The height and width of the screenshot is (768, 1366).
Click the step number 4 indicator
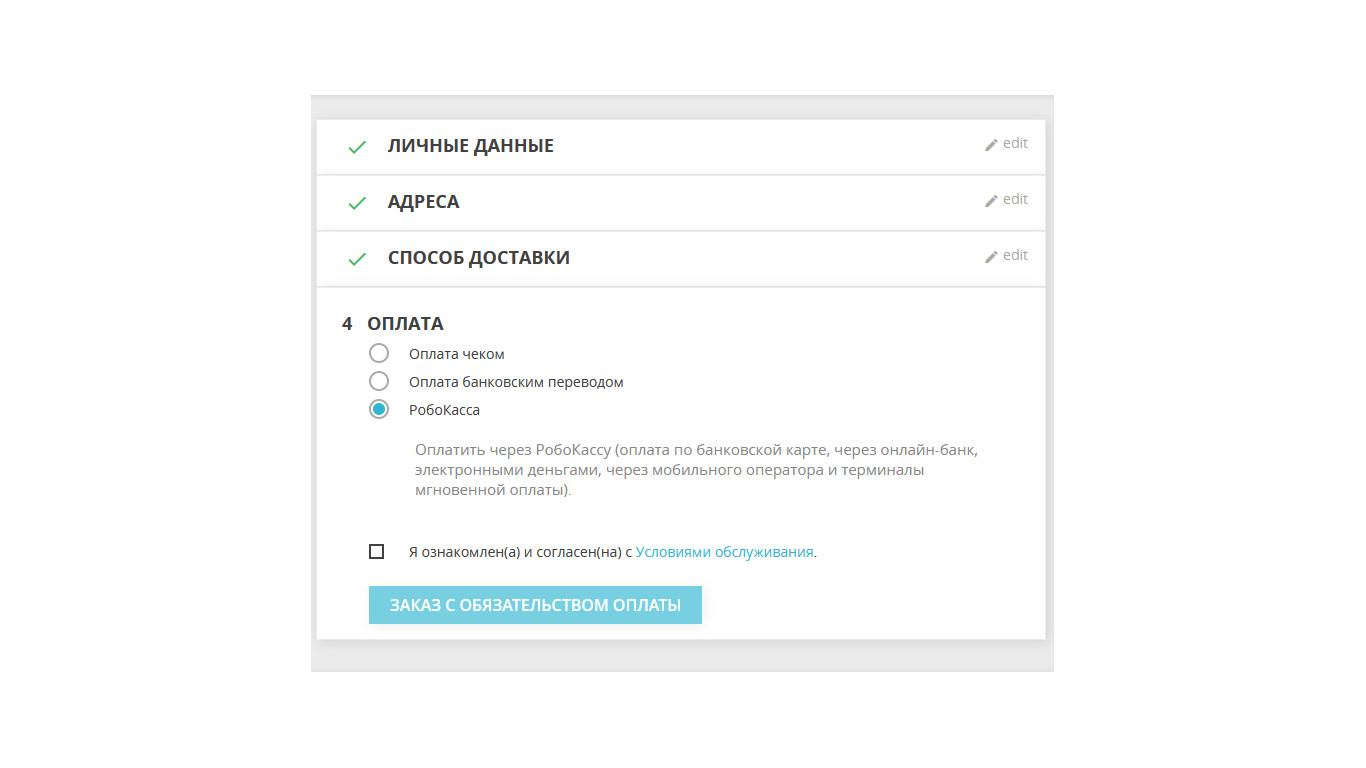pos(347,324)
